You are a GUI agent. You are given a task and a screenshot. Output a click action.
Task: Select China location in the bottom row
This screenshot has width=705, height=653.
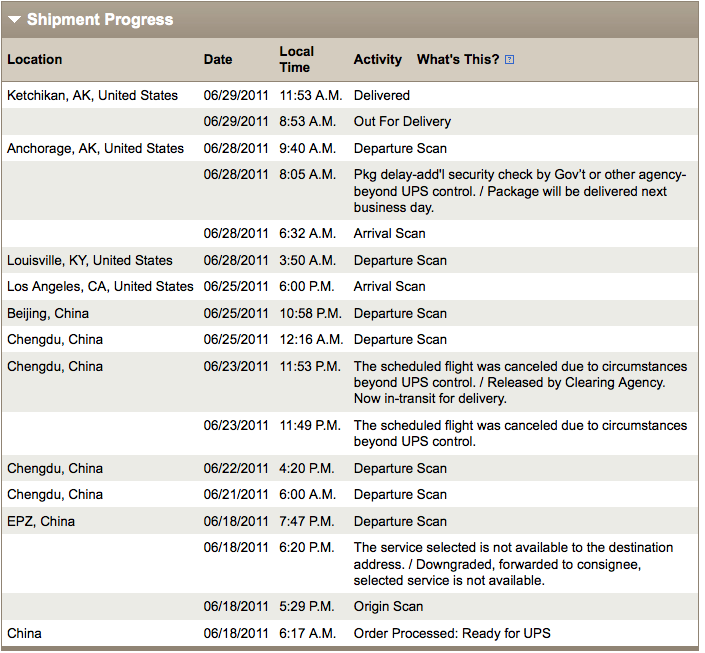click(x=24, y=634)
